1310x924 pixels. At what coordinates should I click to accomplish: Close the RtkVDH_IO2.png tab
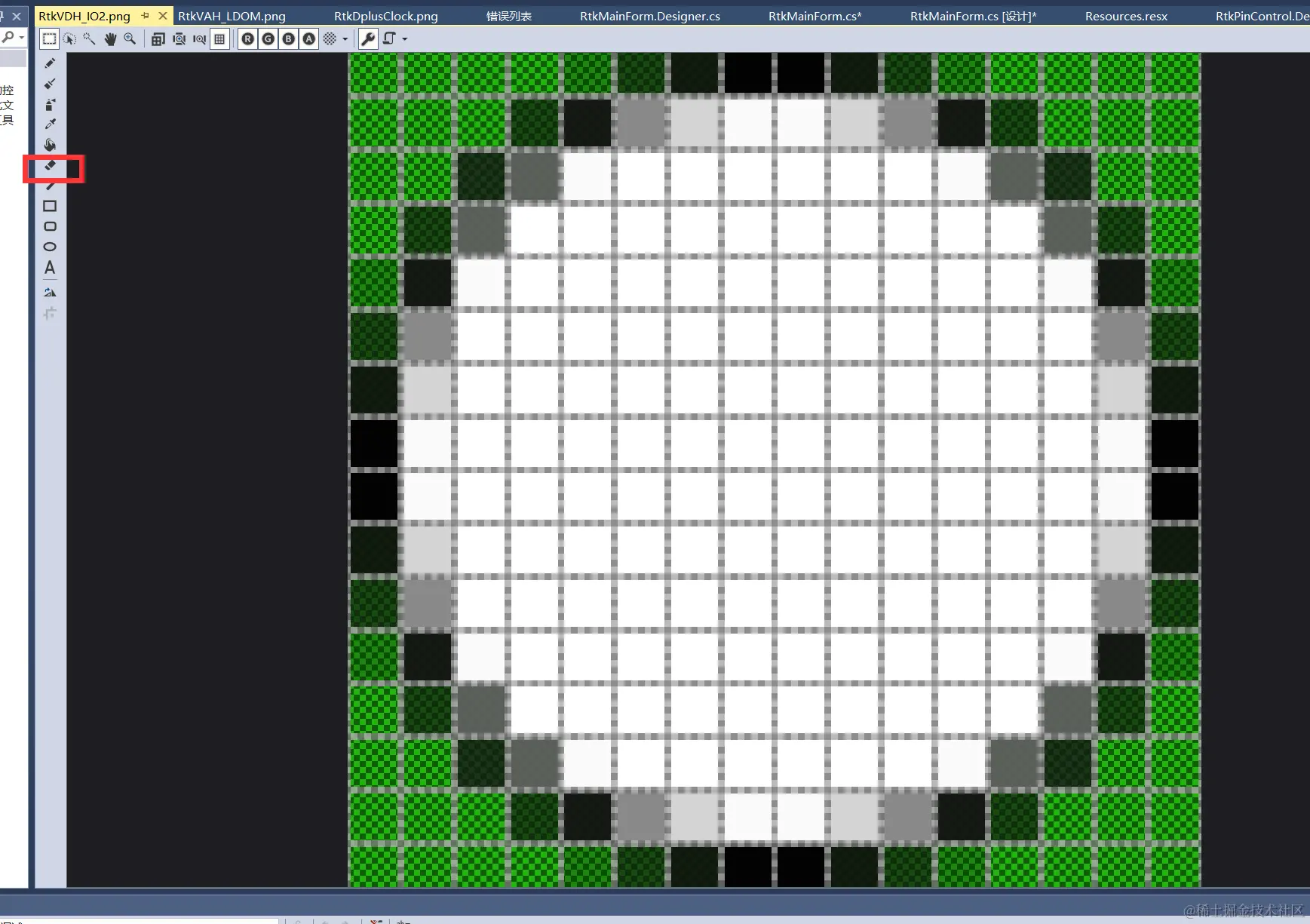tap(163, 16)
